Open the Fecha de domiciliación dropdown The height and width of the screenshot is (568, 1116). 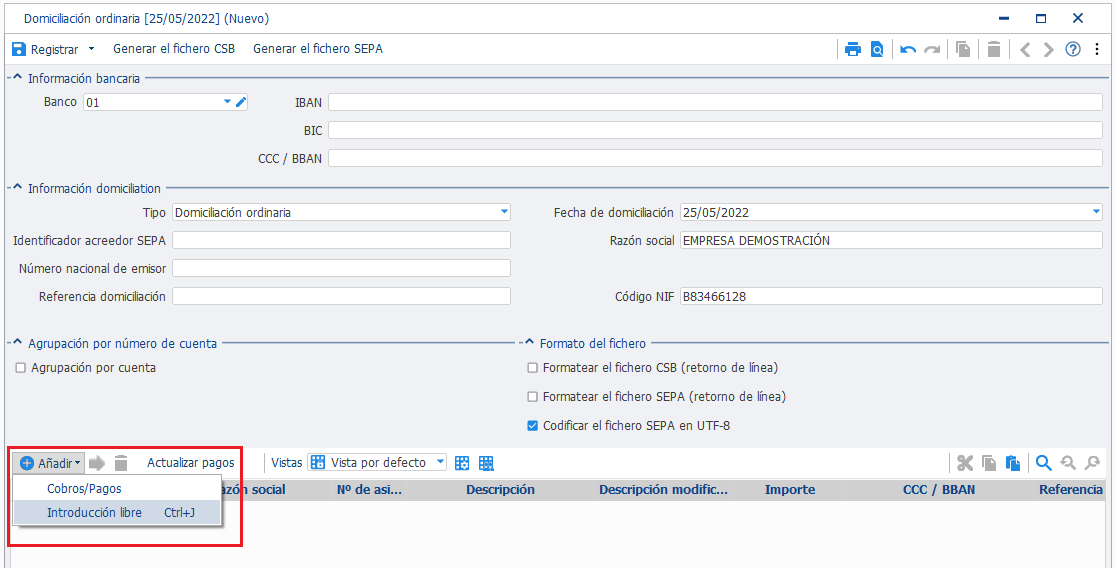[1096, 212]
